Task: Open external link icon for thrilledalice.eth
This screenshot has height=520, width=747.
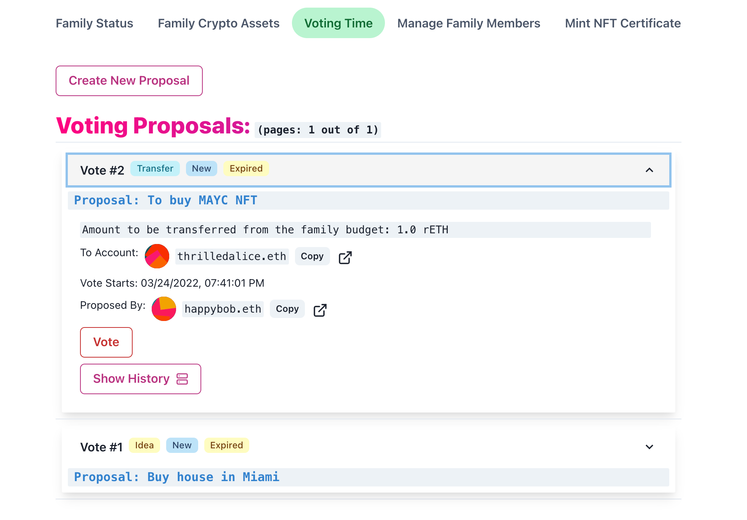Action: click(345, 258)
